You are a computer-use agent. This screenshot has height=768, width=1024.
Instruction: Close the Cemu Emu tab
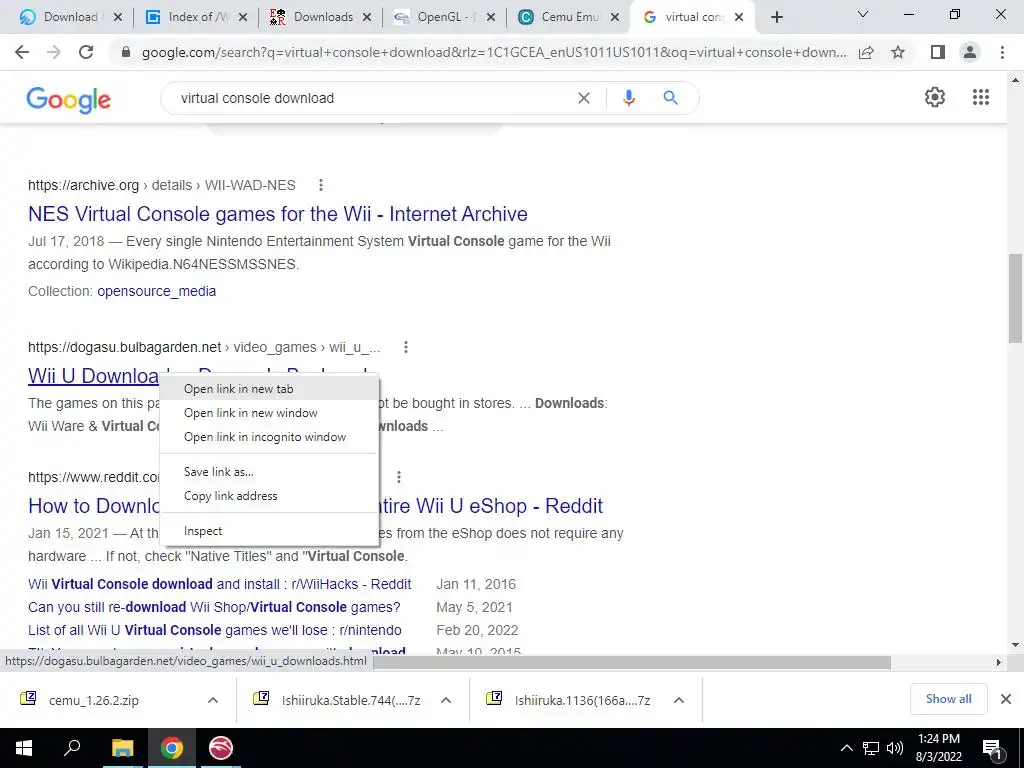(615, 17)
